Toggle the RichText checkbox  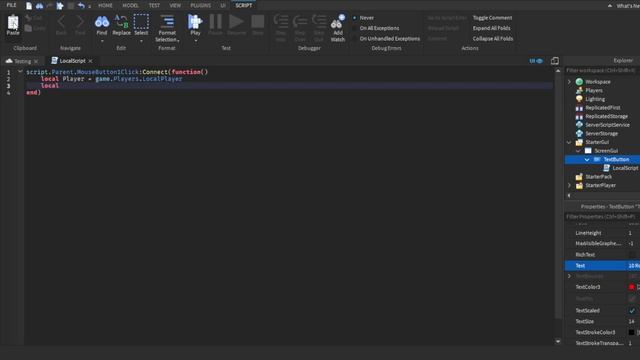632,255
